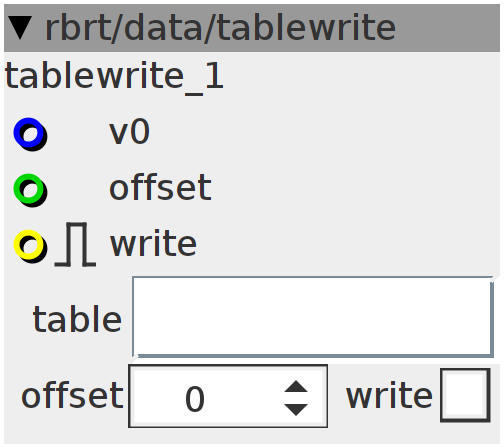Click the offset value field showing 0
Screen dimensions: 504x448
click(206, 396)
